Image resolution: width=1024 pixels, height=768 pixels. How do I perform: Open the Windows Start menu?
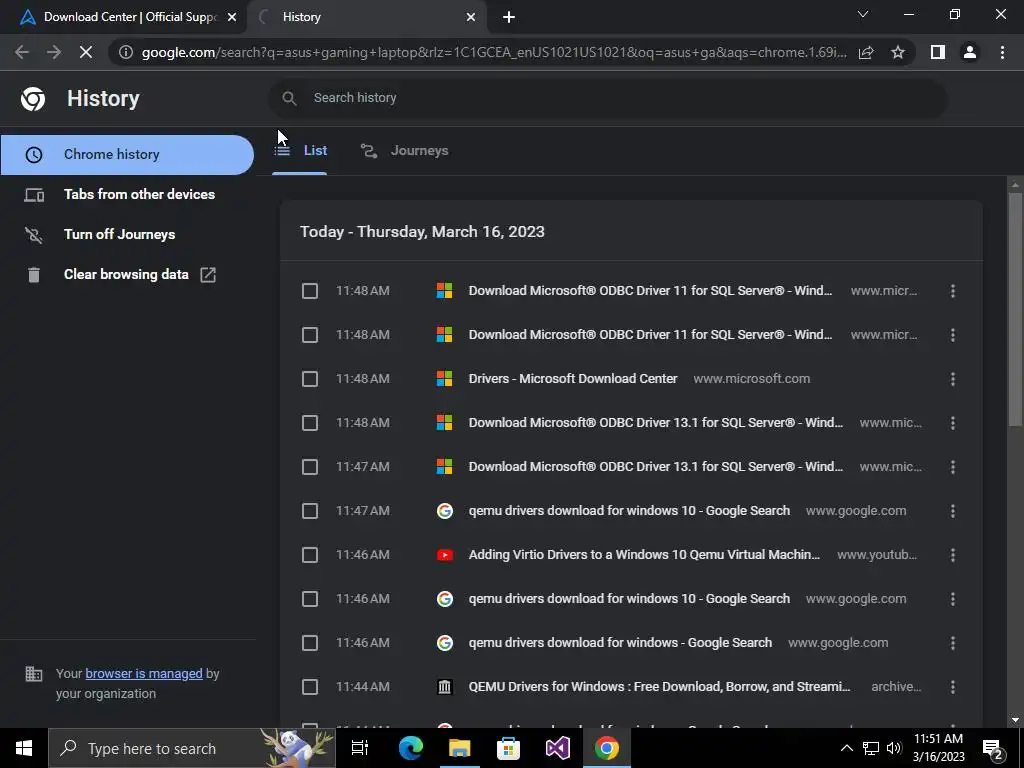coord(24,748)
